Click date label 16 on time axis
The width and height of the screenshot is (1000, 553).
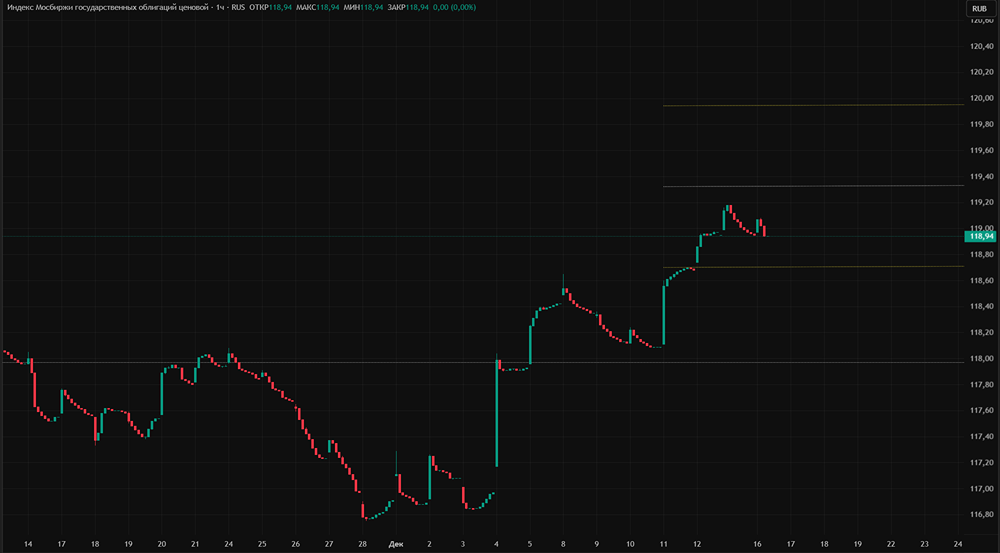pyautogui.click(x=758, y=544)
